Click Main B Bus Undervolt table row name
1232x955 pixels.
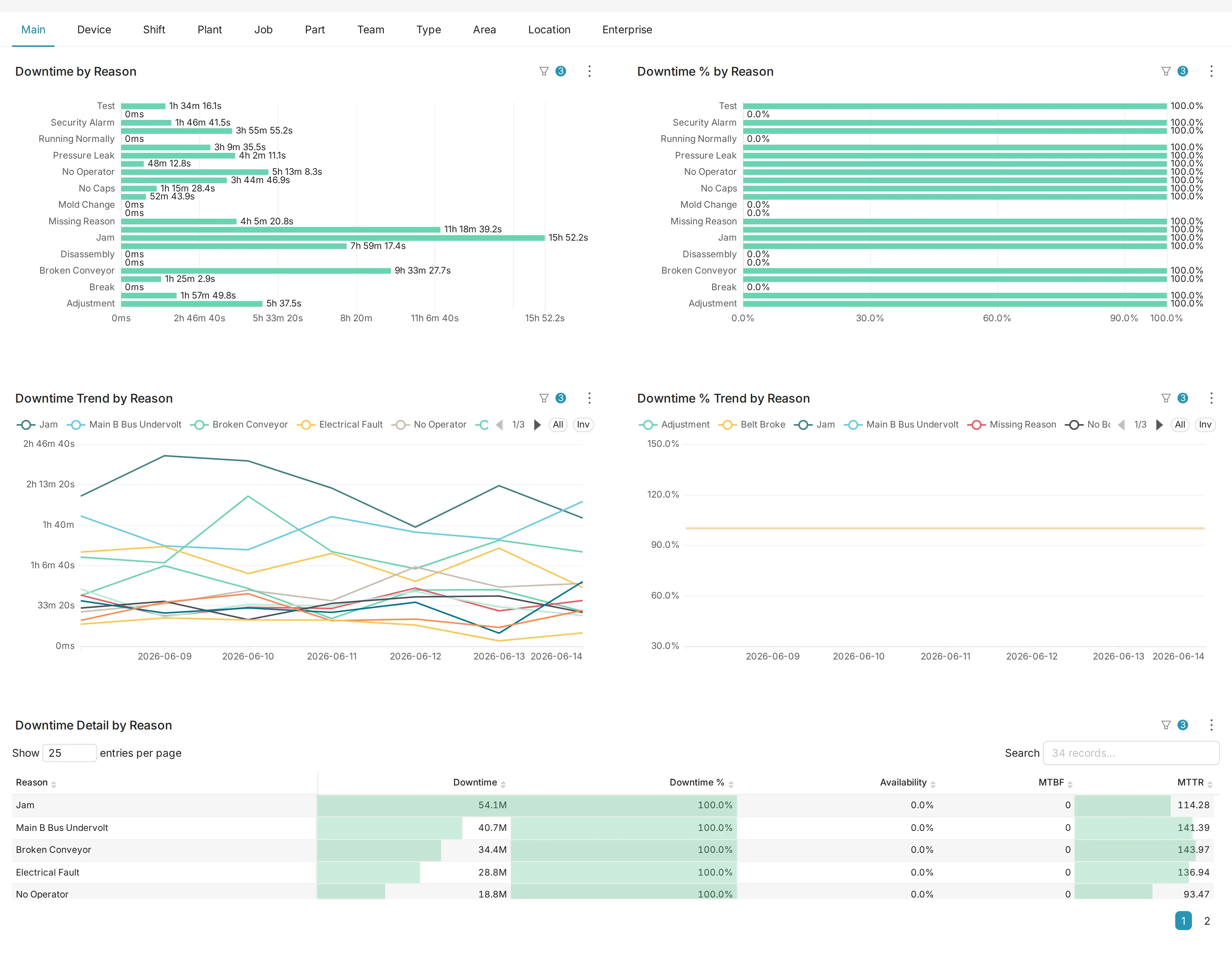pyautogui.click(x=62, y=828)
